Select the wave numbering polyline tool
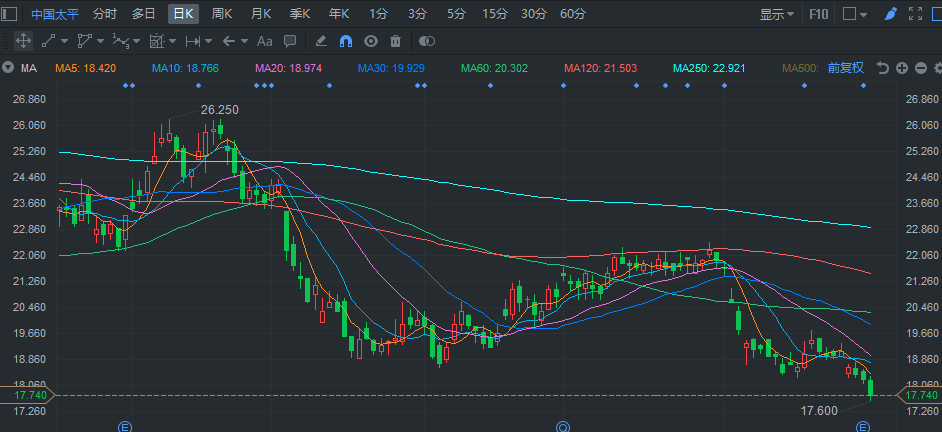This screenshot has height=432, width=942. 121,41
